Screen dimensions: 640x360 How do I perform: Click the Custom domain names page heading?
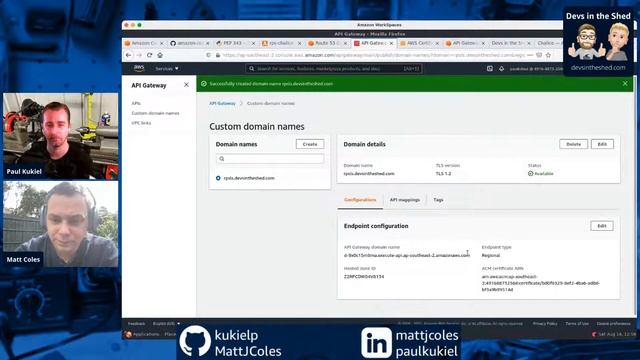257,127
